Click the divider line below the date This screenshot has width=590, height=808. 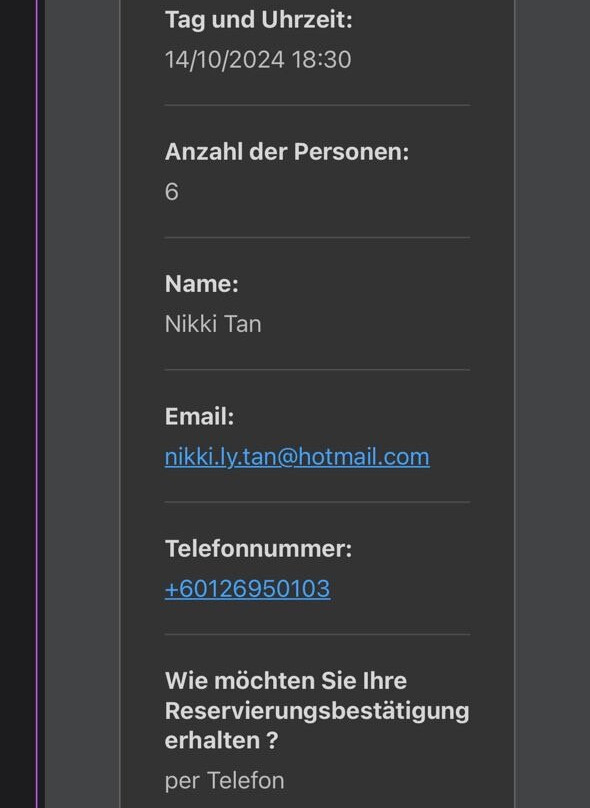[x=317, y=105]
